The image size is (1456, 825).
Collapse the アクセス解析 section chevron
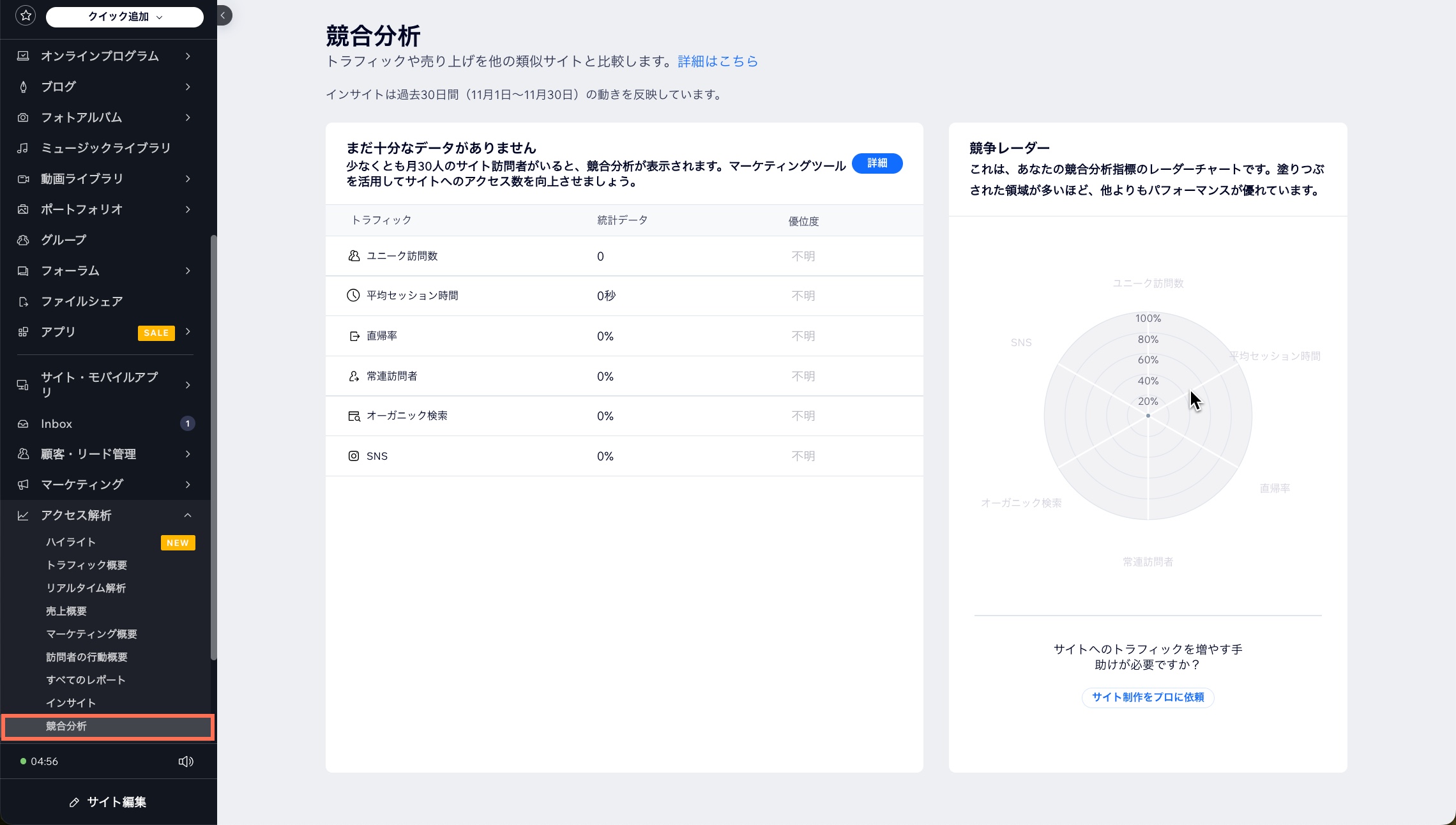[x=188, y=515]
